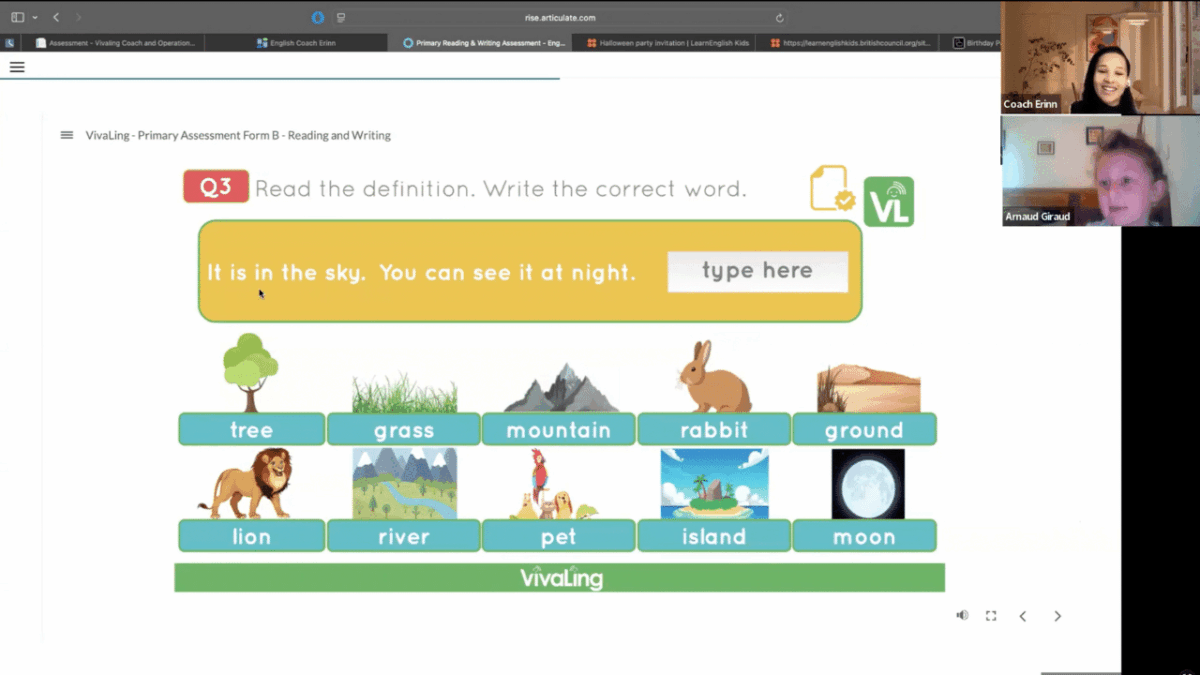Advance to the next slide arrow
1200x675 pixels.
pos(1057,616)
